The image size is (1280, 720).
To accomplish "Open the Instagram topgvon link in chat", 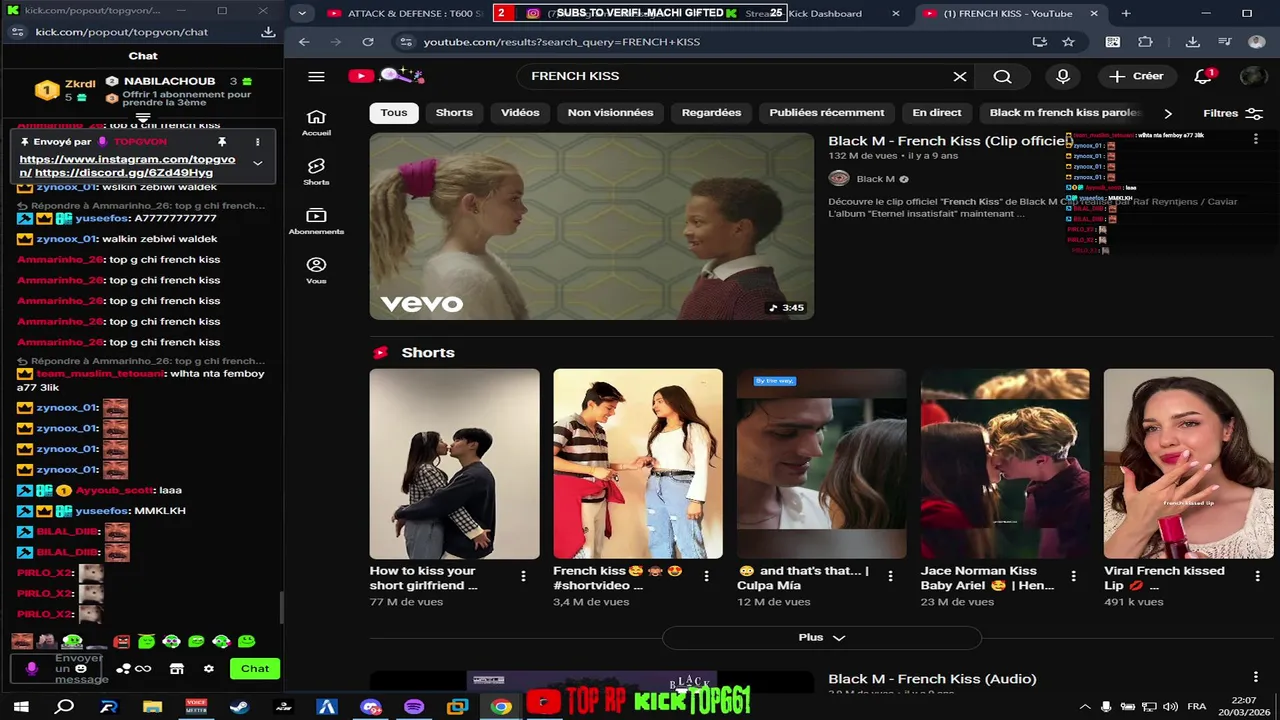I will pos(127,166).
